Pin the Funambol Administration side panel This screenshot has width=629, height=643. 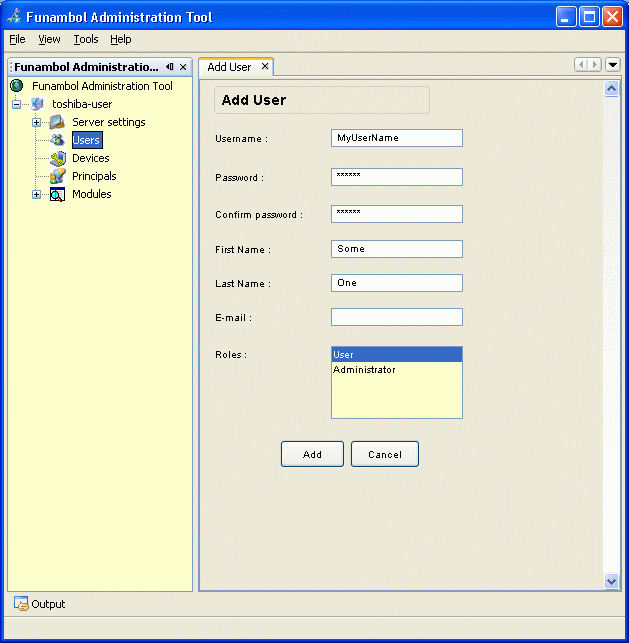pos(169,66)
